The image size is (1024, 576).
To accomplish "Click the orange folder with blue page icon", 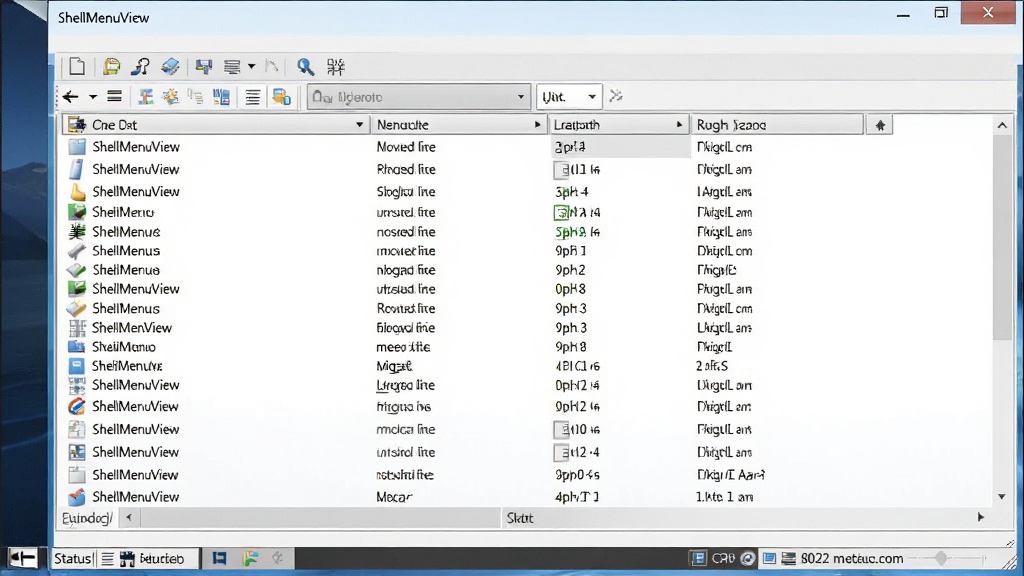I will (x=281, y=97).
